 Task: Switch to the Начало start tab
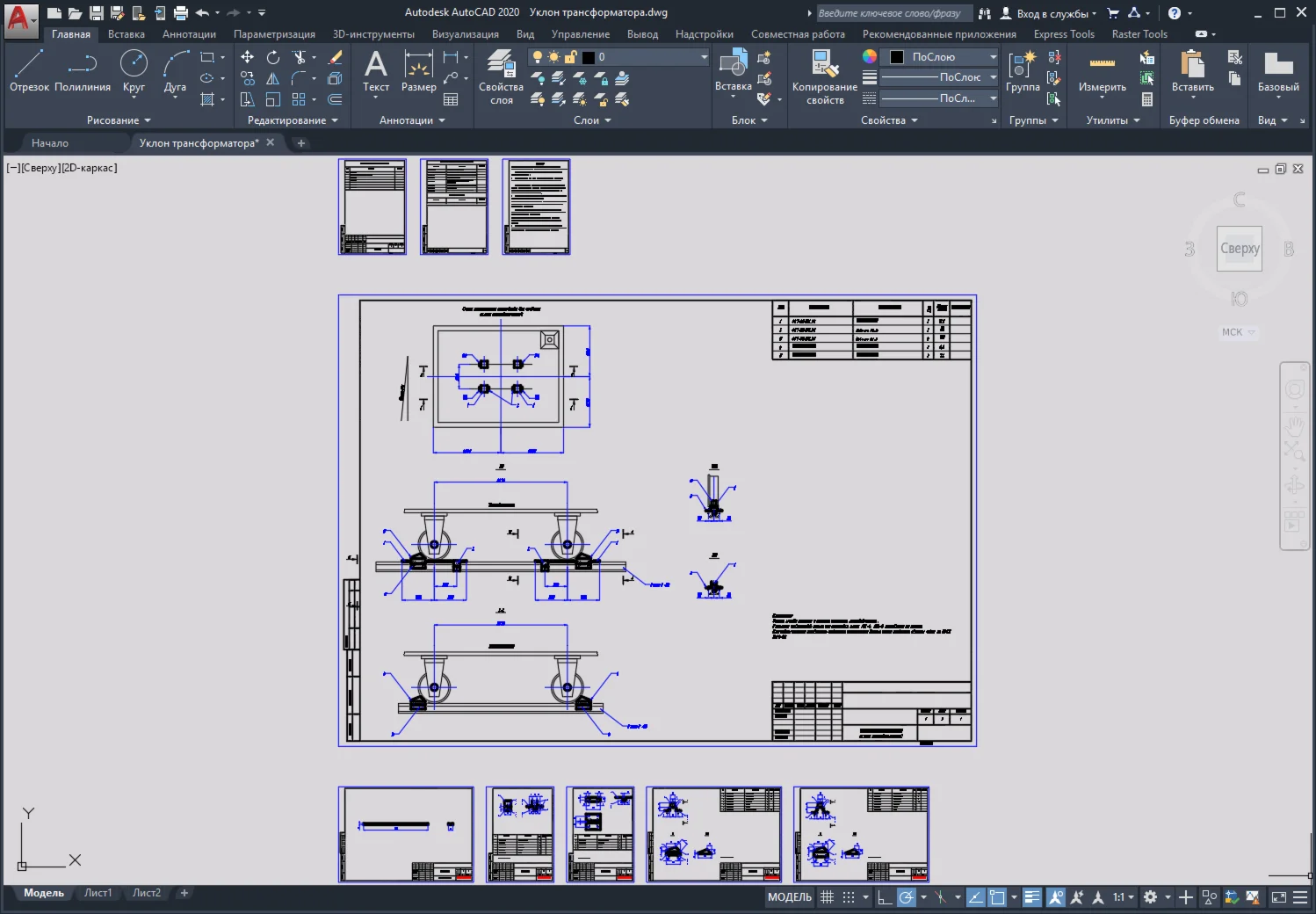pos(50,142)
